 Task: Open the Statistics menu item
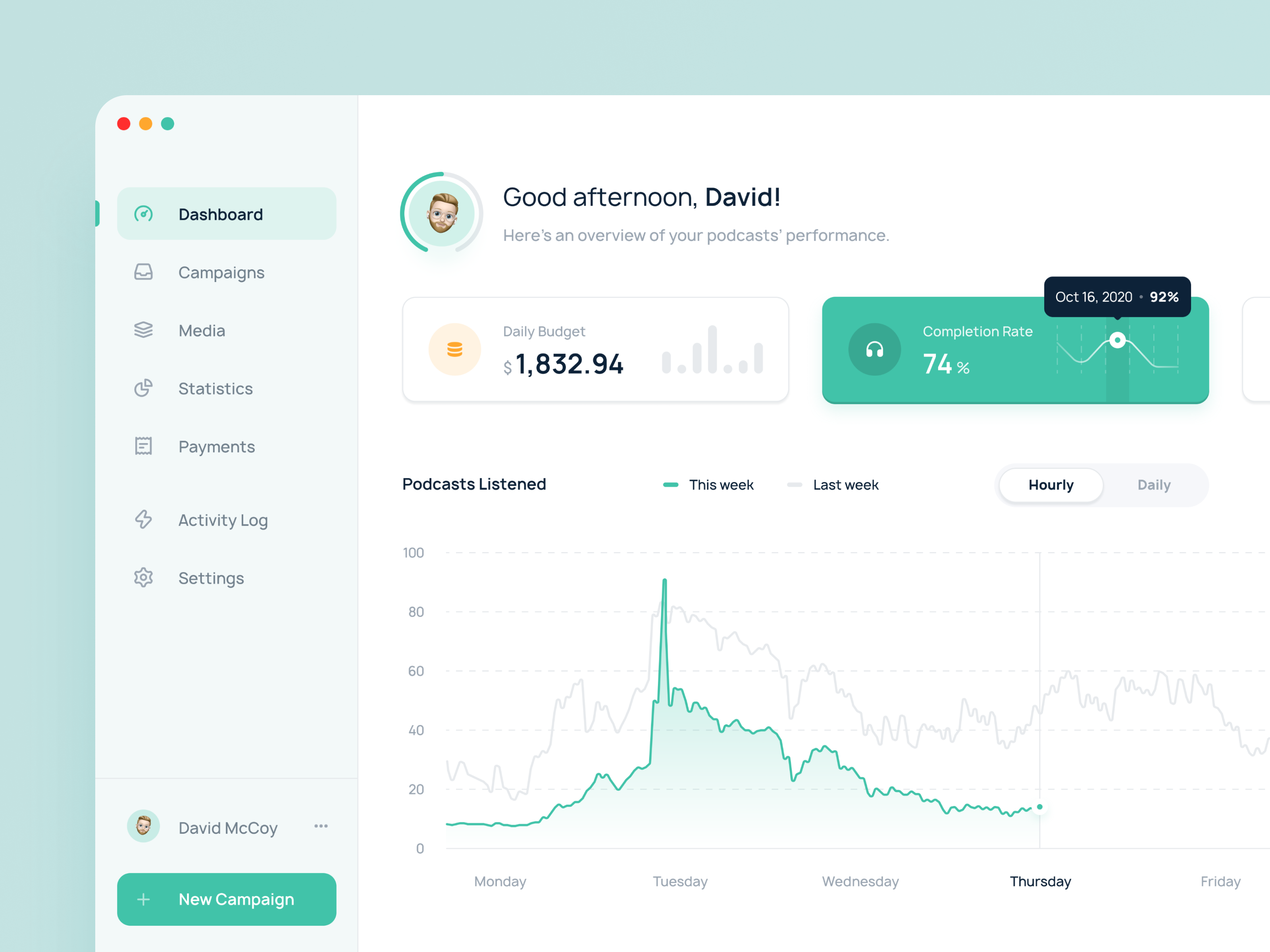[215, 388]
